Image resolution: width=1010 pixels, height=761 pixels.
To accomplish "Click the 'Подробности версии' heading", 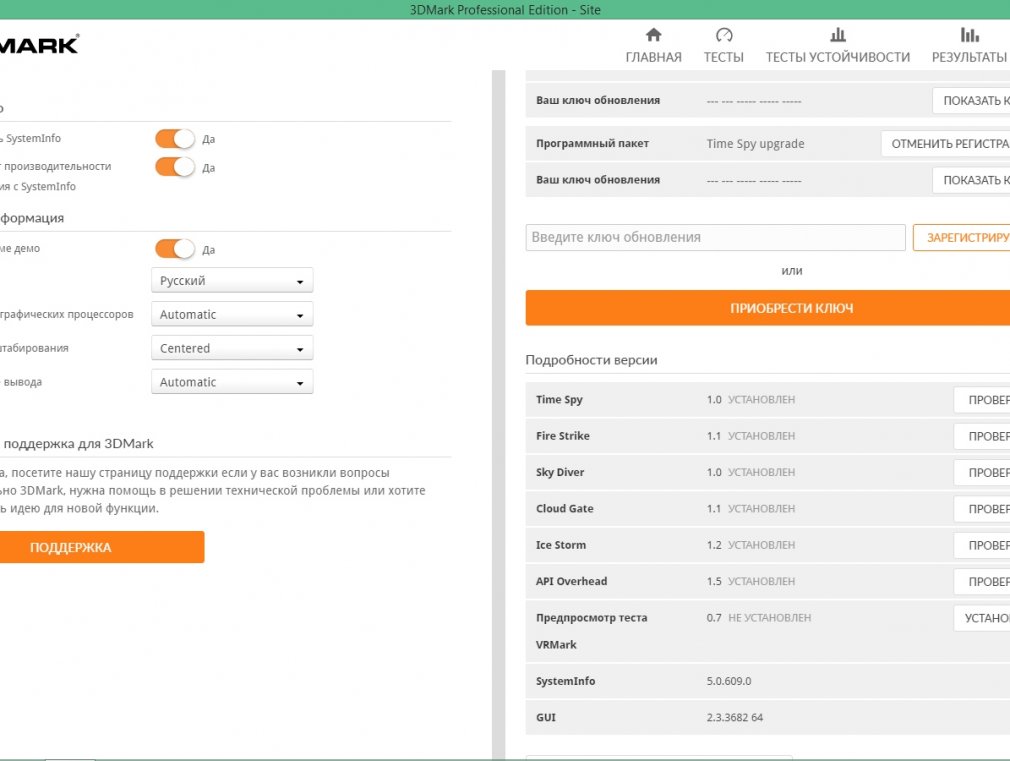I will (x=591, y=360).
